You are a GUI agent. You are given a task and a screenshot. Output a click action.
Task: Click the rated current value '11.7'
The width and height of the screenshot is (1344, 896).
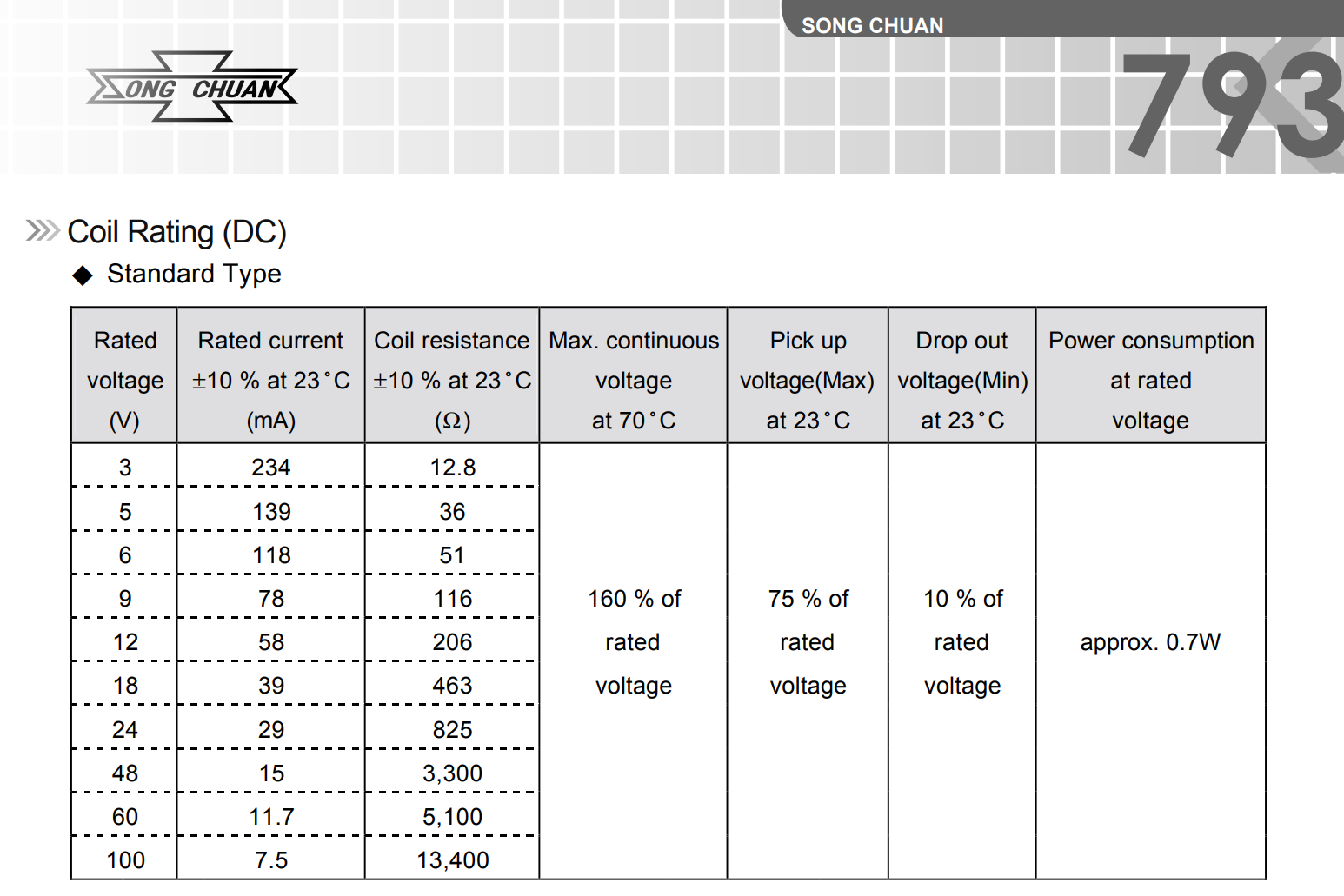pyautogui.click(x=271, y=817)
